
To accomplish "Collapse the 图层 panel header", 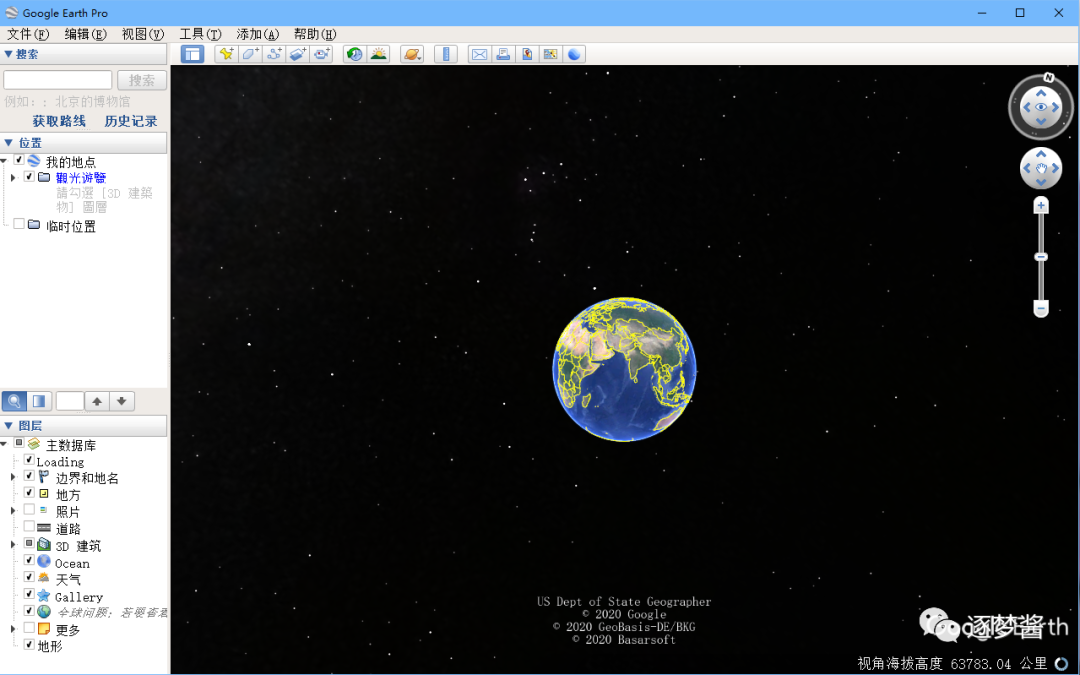I will click(x=83, y=426).
